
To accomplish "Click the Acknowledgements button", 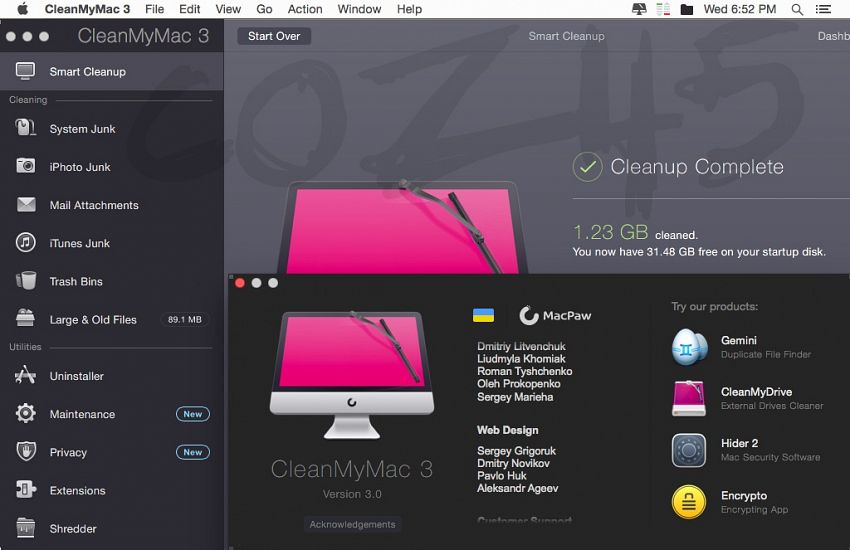I will click(352, 525).
